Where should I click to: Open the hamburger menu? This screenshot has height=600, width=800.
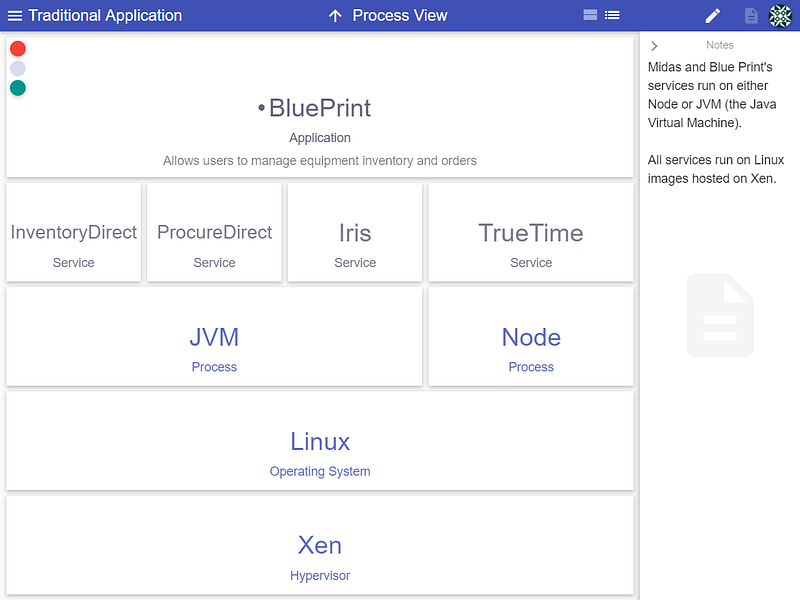[15, 16]
